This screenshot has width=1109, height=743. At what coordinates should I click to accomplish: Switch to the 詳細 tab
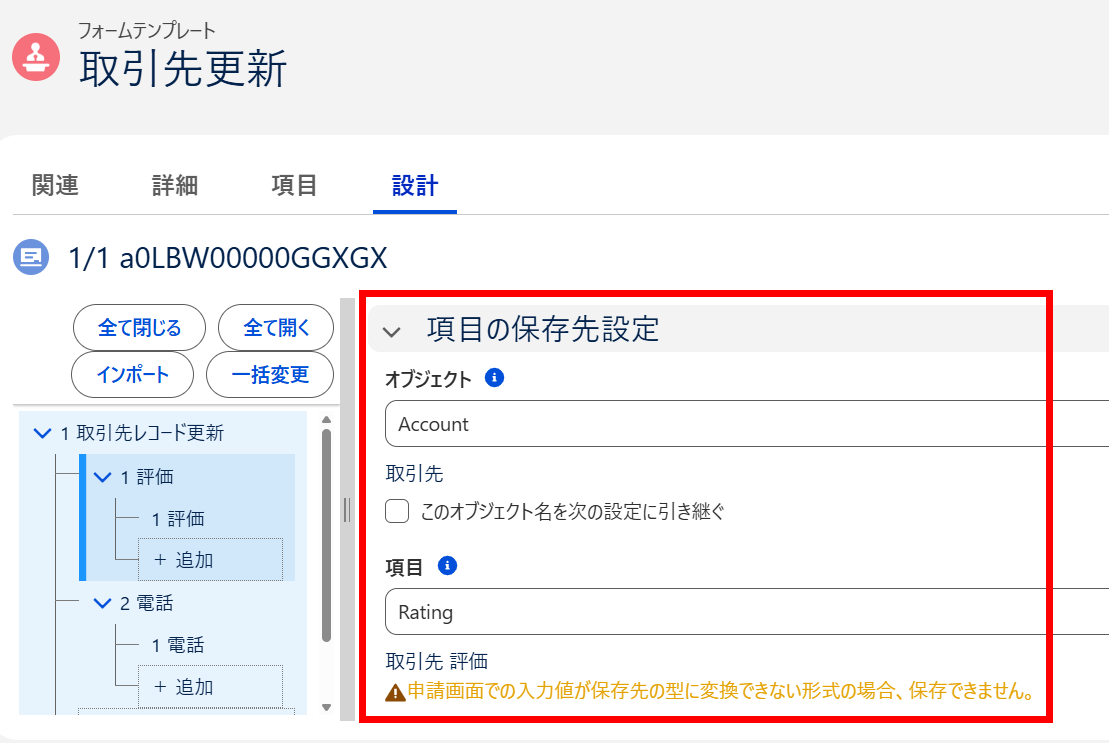pos(175,185)
